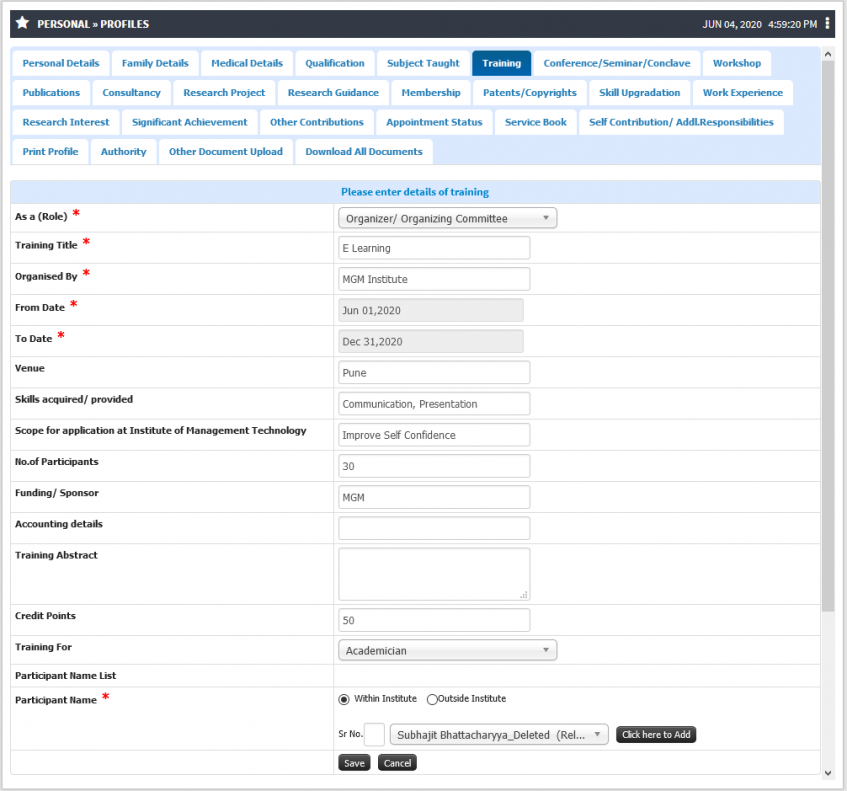
Task: Switch to the Workshop tab
Action: click(737, 63)
